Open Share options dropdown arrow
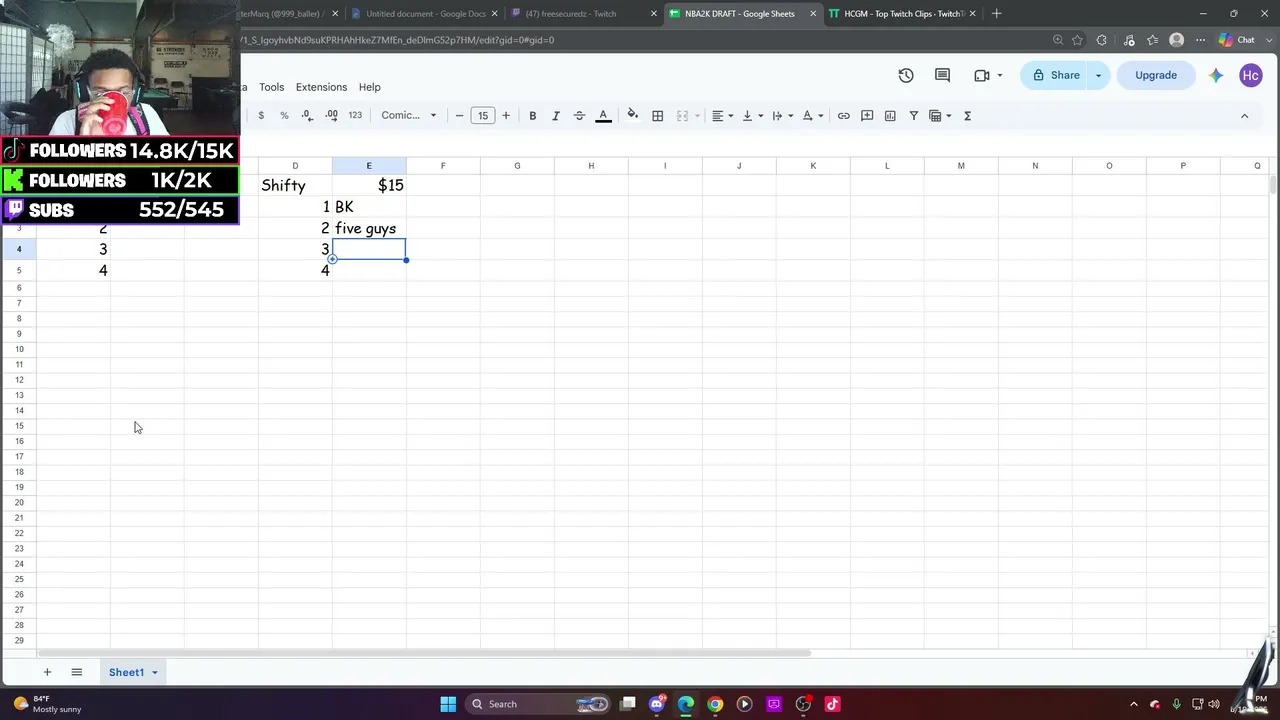 (1098, 75)
